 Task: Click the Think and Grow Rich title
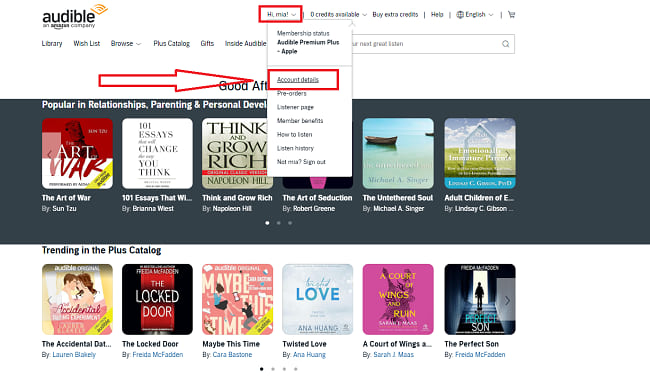[237, 198]
